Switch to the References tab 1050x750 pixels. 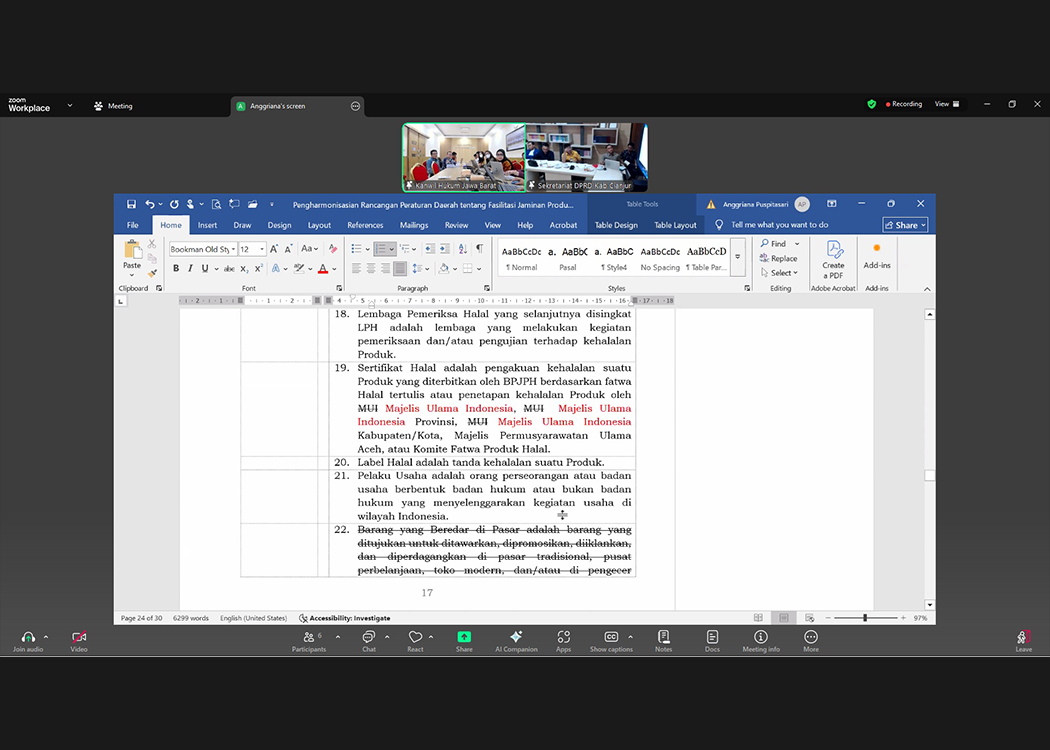[365, 225]
